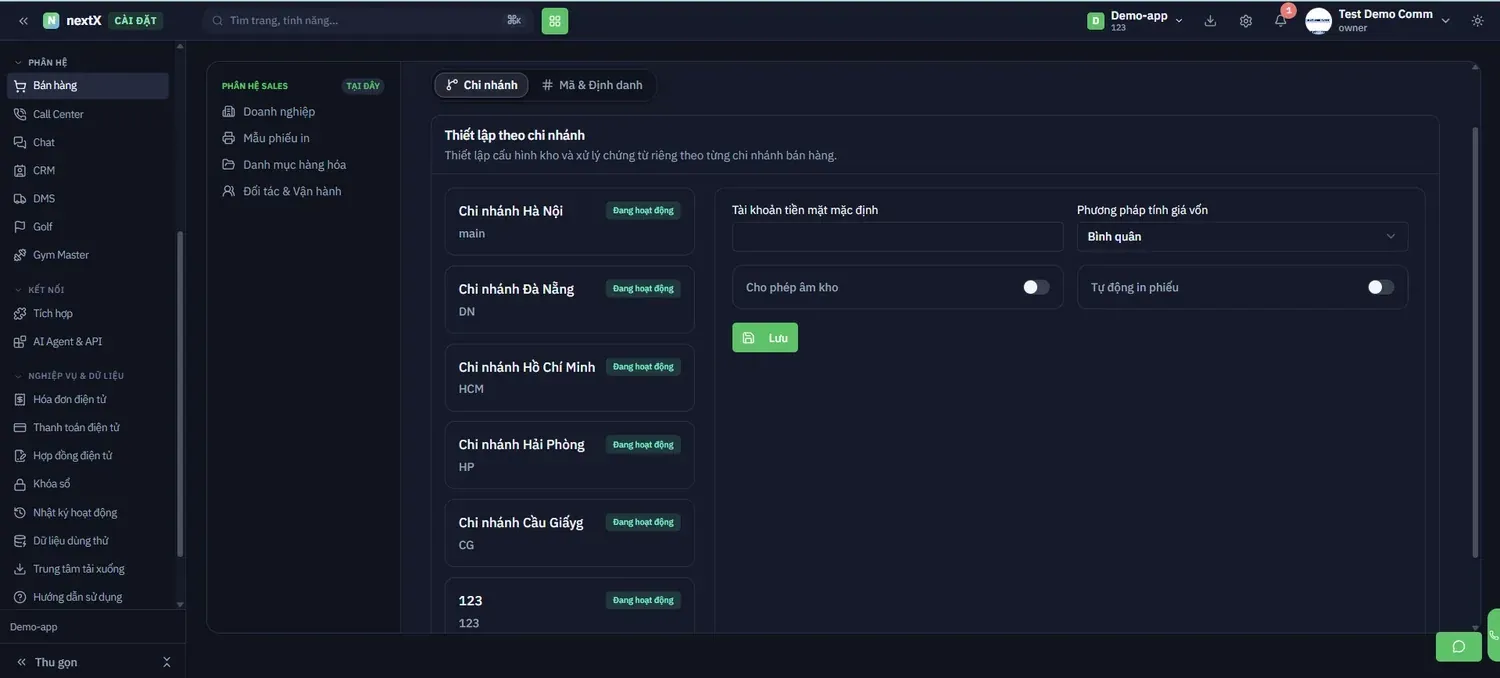Open settings gear in top bar

[1246, 21]
